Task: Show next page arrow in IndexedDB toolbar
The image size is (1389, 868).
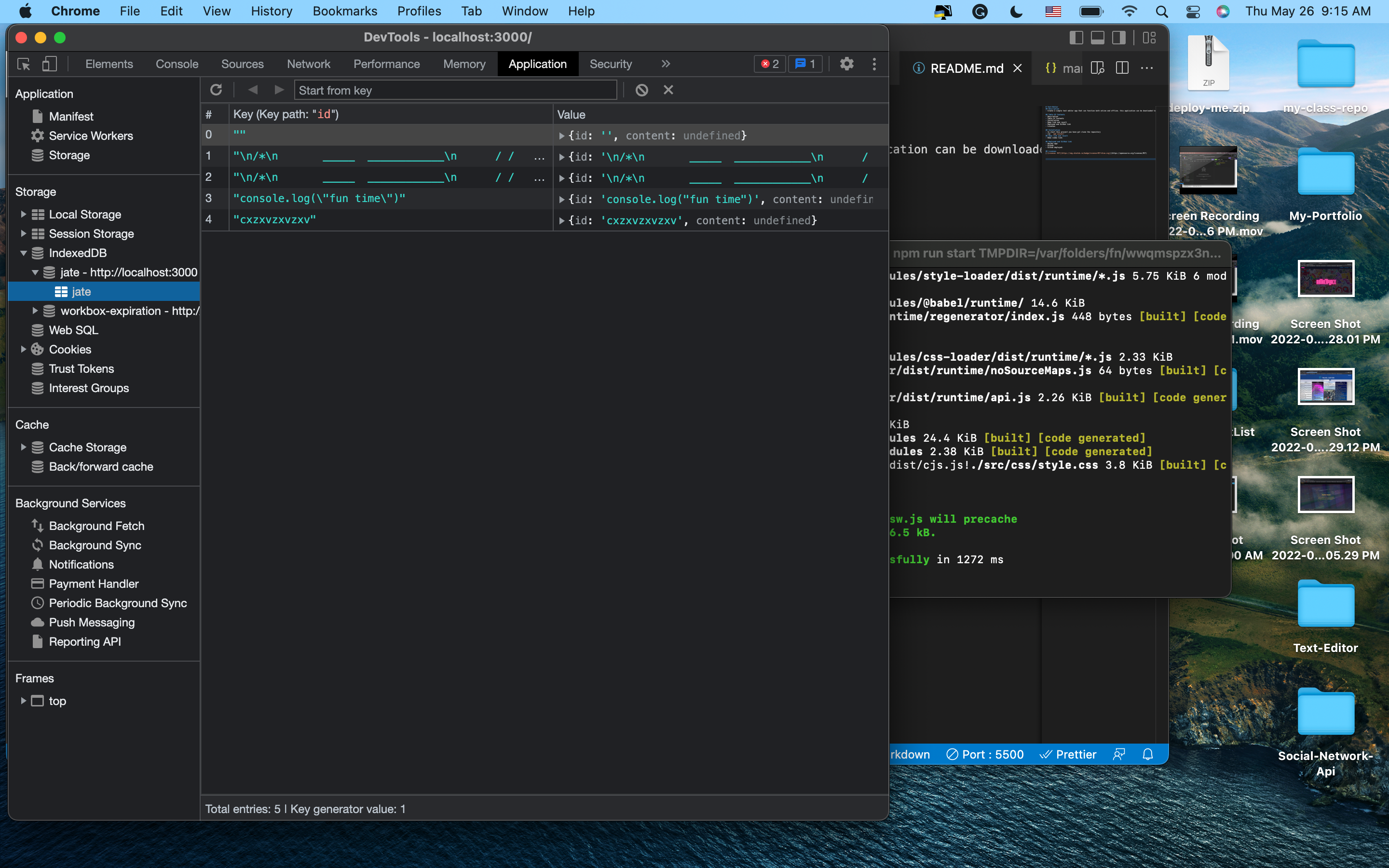Action: click(x=279, y=90)
